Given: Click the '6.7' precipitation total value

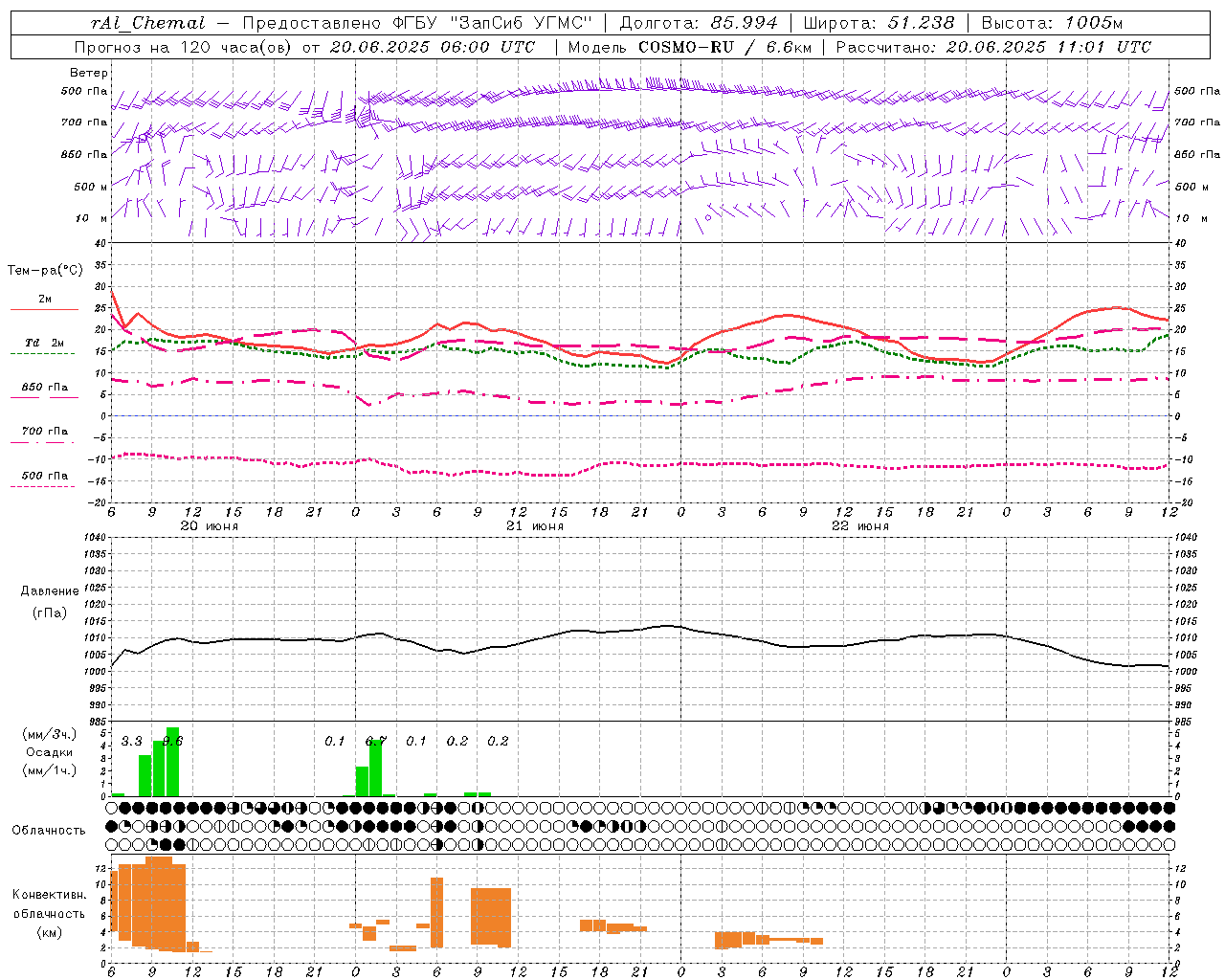Looking at the screenshot, I should (376, 742).
